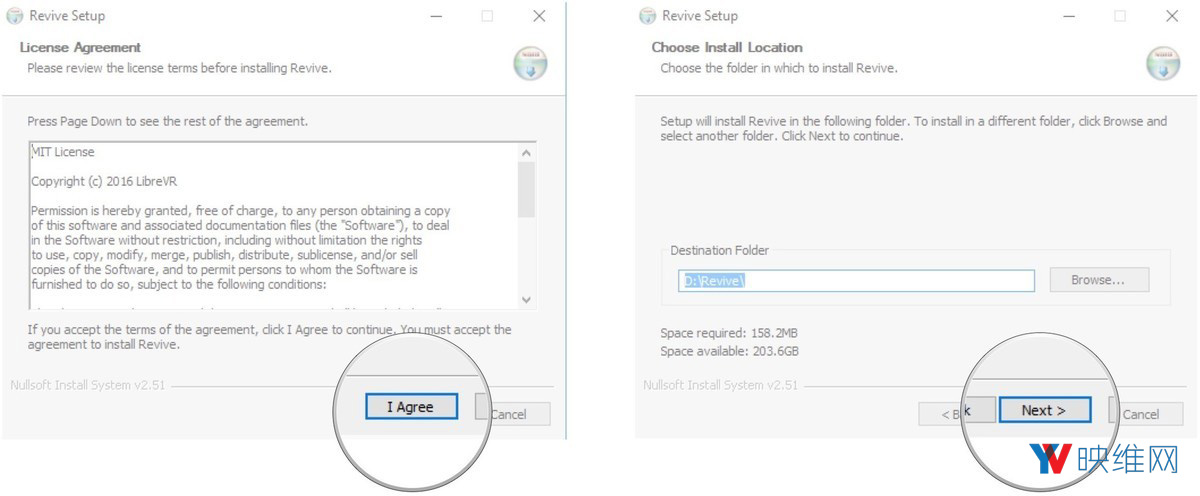
Task: Click the 'Space required: 158.2MB' text
Action: (x=729, y=333)
